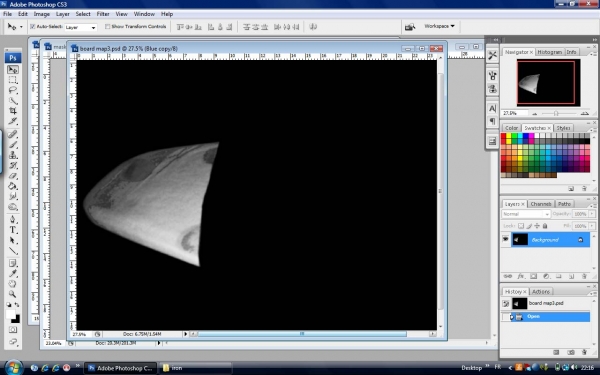Open the layer Fill slider arrow

(x=592, y=226)
